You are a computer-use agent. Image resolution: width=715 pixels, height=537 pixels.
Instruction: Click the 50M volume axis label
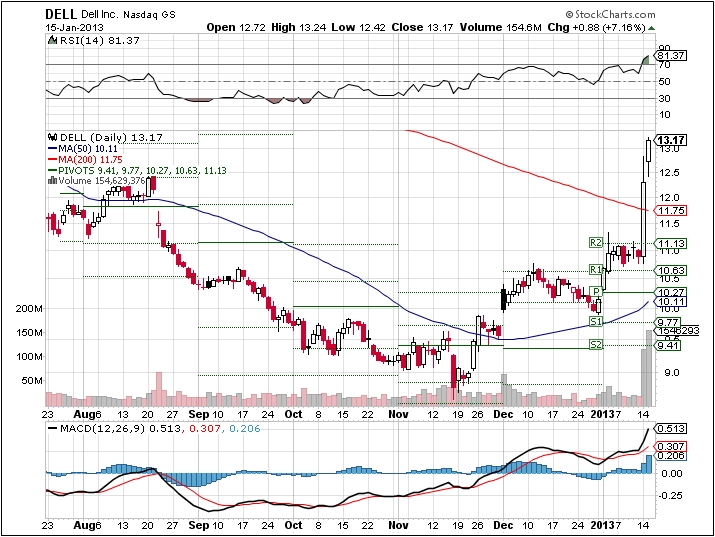(x=32, y=381)
